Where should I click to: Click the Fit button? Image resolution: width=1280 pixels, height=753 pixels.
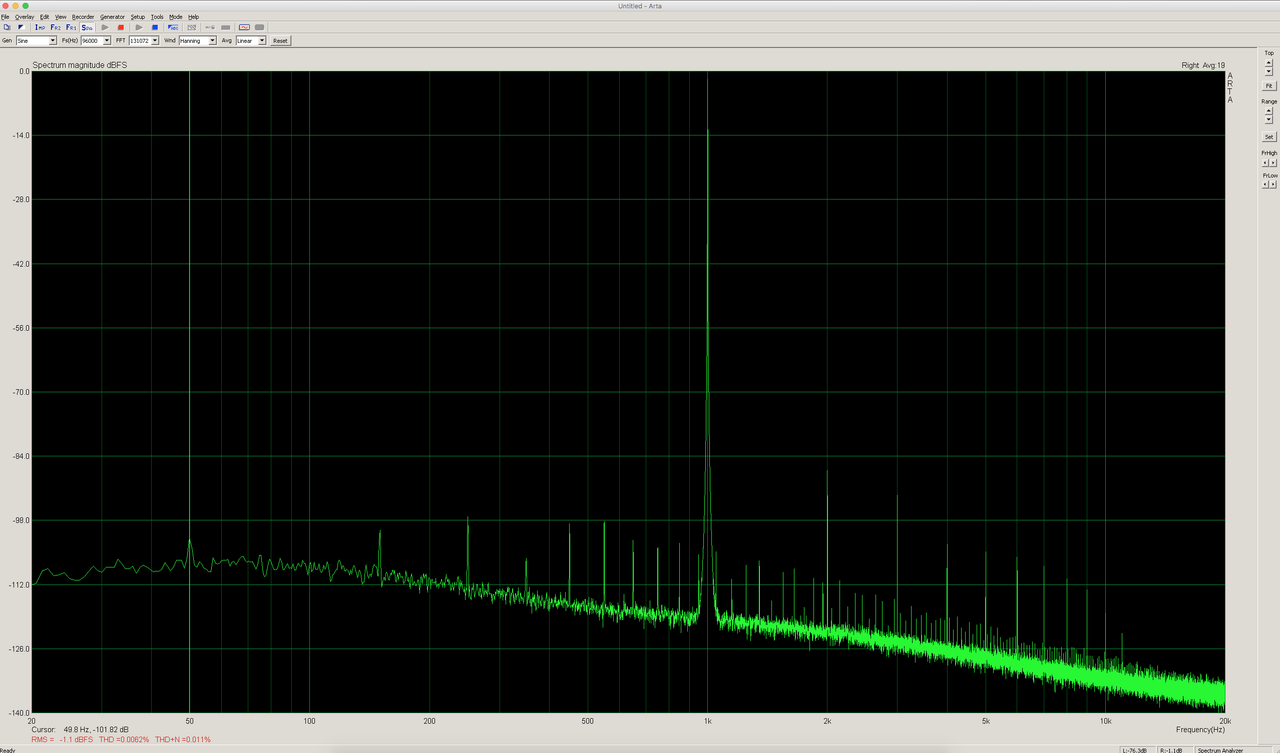(x=1269, y=86)
